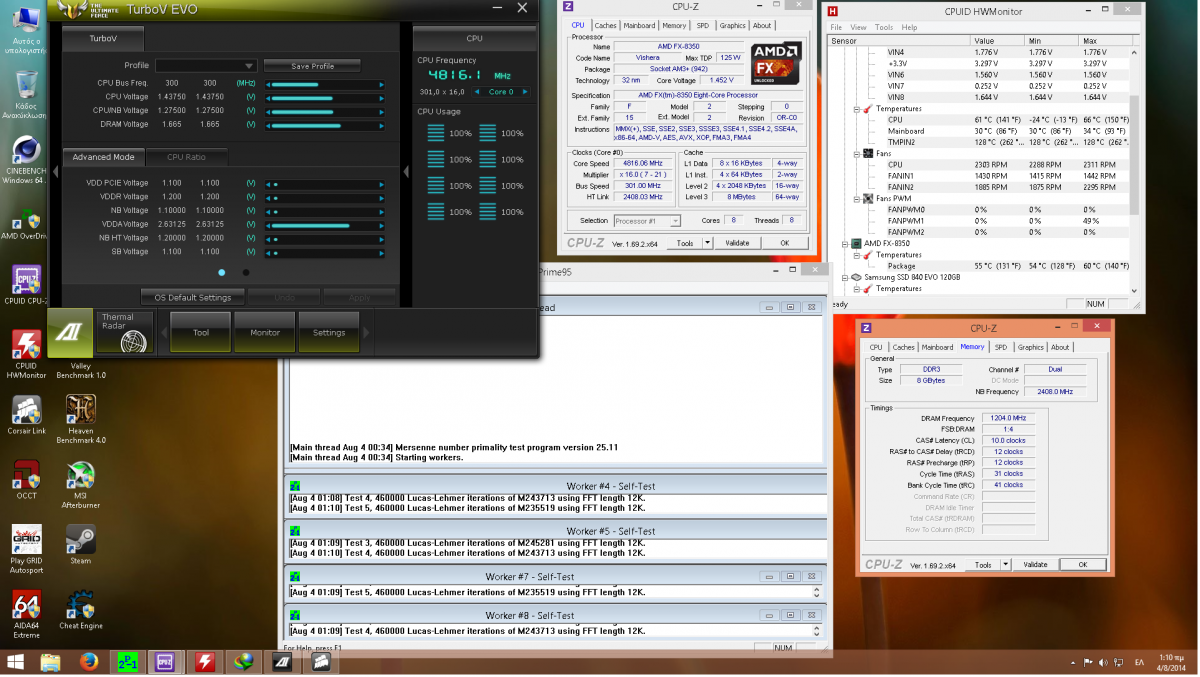Open the Windows Start button

click(15, 662)
